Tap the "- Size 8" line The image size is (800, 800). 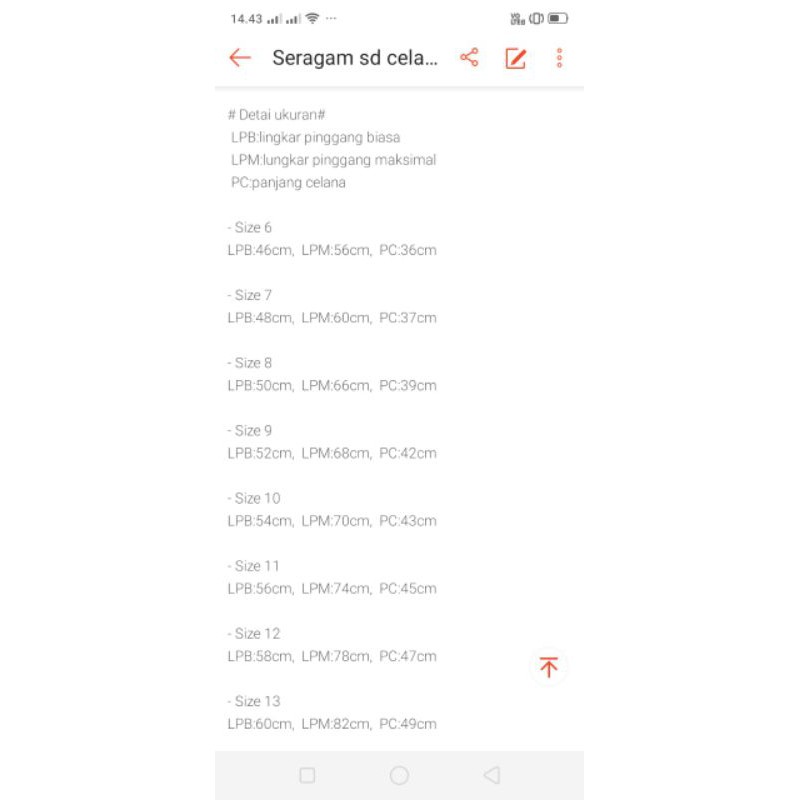point(249,363)
